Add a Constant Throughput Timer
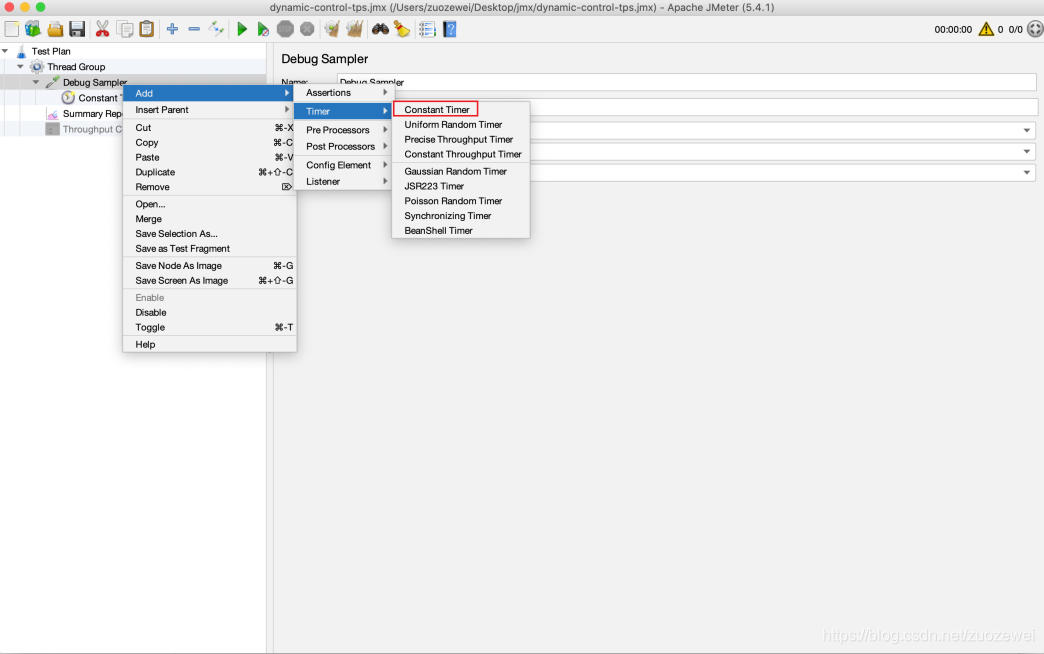This screenshot has width=1044, height=654. pos(461,155)
